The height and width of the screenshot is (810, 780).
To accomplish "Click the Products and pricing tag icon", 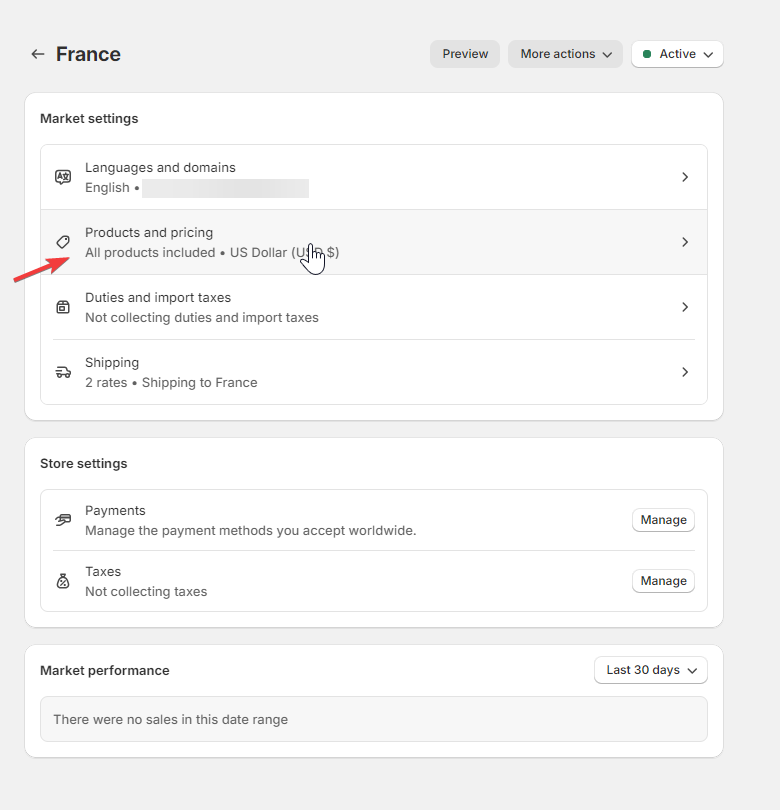I will coord(63,242).
